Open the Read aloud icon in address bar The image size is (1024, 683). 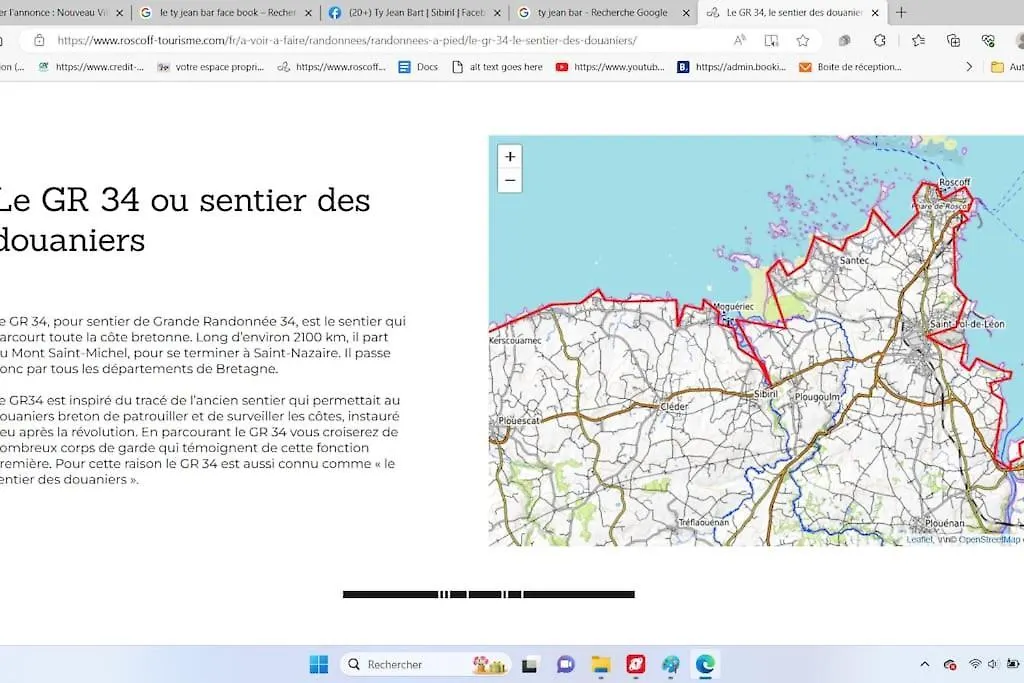pos(739,40)
